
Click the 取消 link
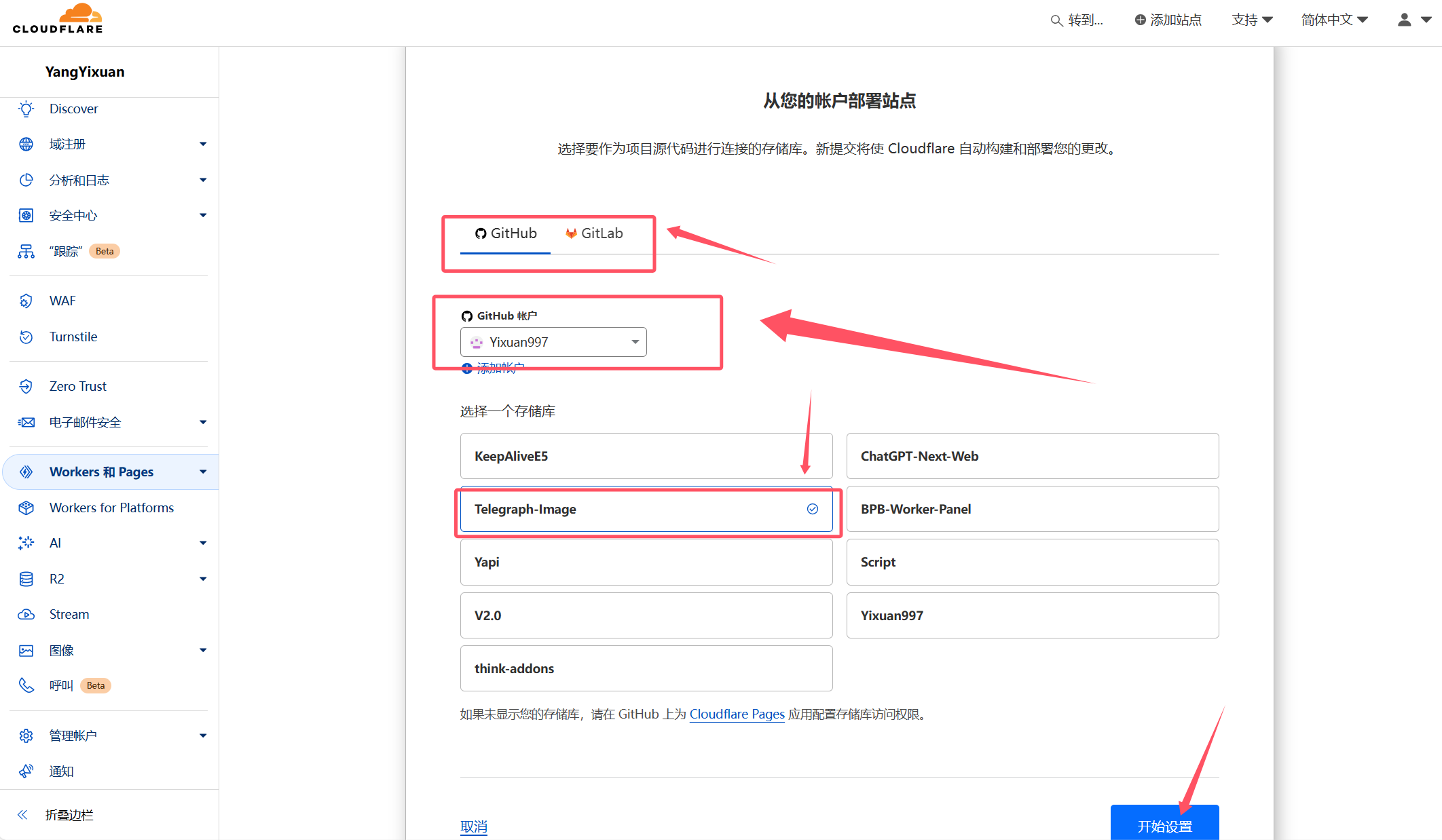click(x=474, y=826)
